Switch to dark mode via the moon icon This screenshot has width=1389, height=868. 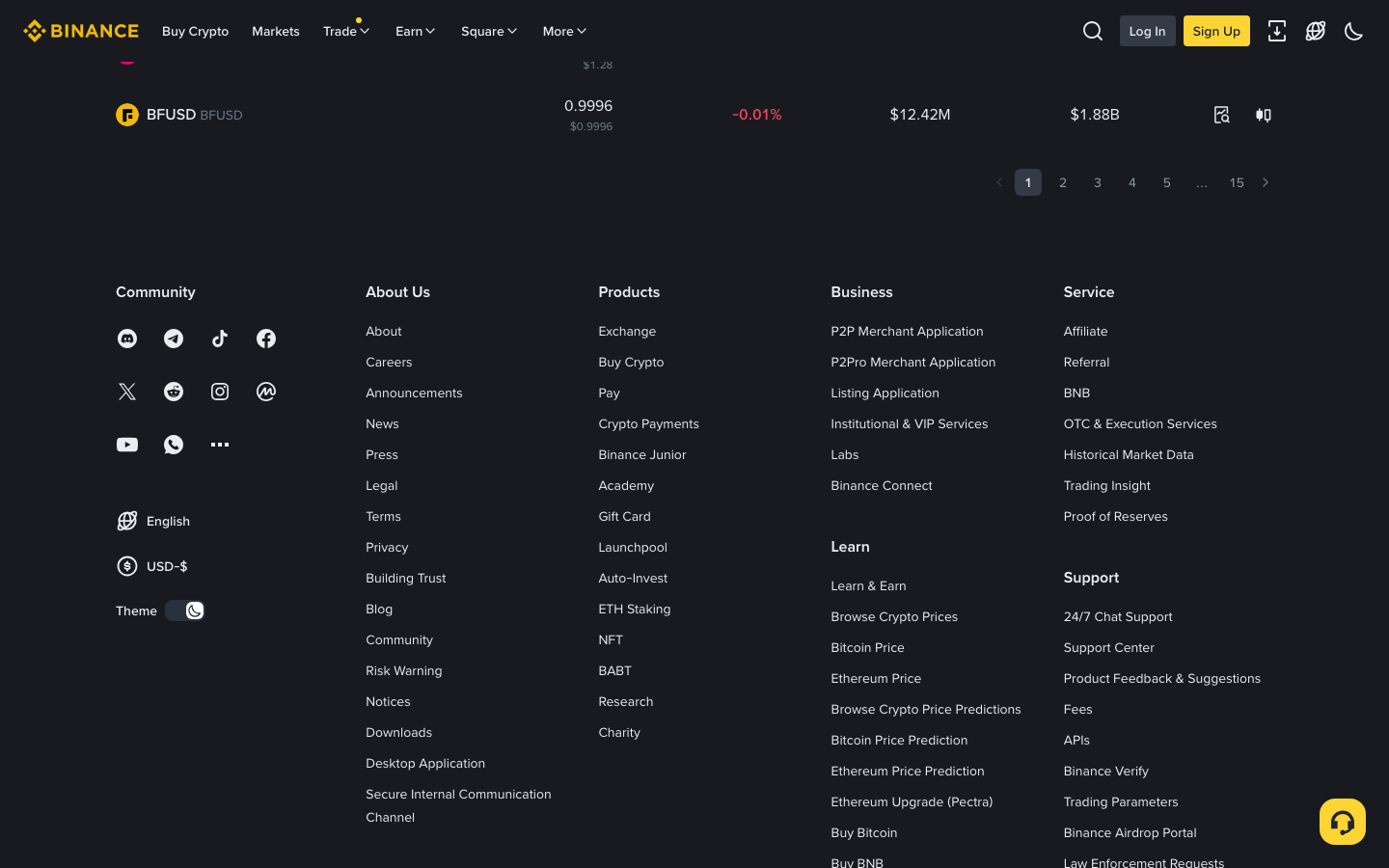[x=1353, y=31]
